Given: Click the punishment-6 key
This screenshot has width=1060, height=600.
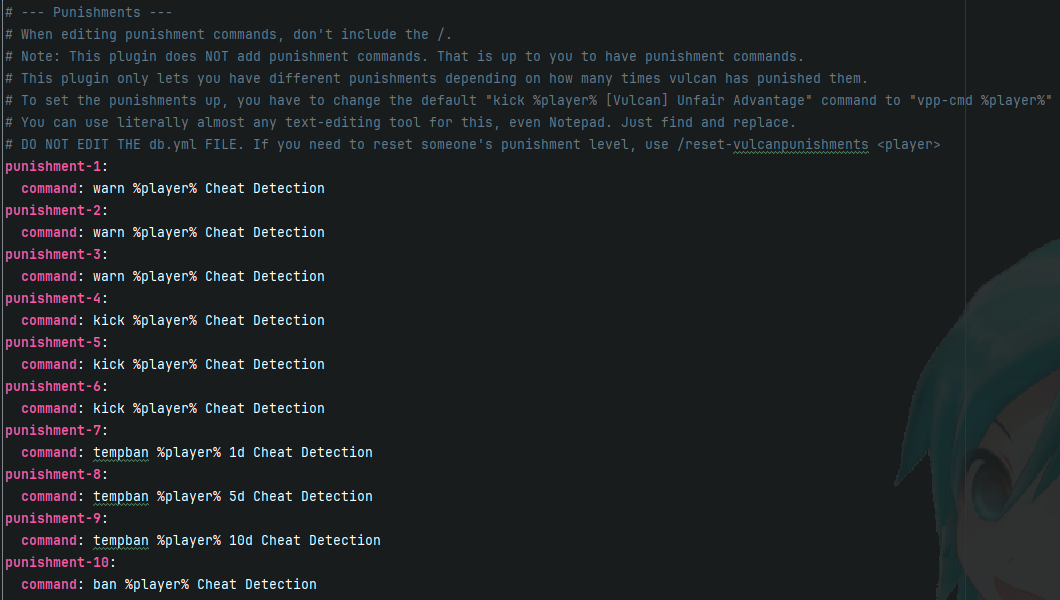Looking at the screenshot, I should click(x=53, y=386).
